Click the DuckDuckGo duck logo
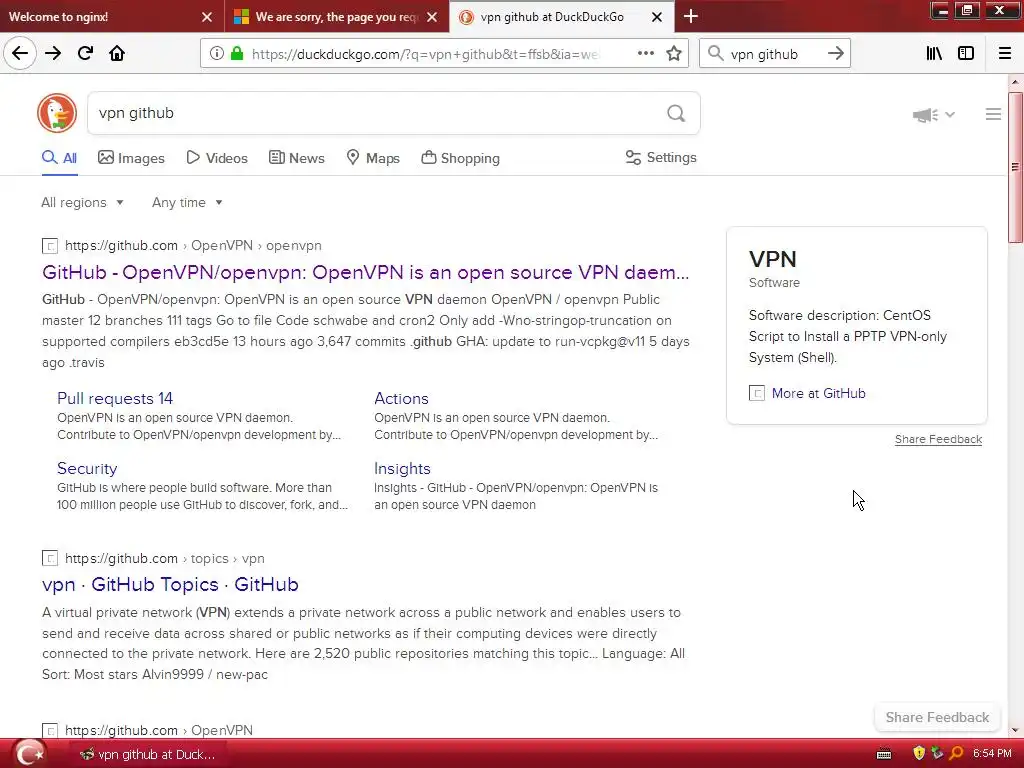The height and width of the screenshot is (768, 1024). click(57, 113)
